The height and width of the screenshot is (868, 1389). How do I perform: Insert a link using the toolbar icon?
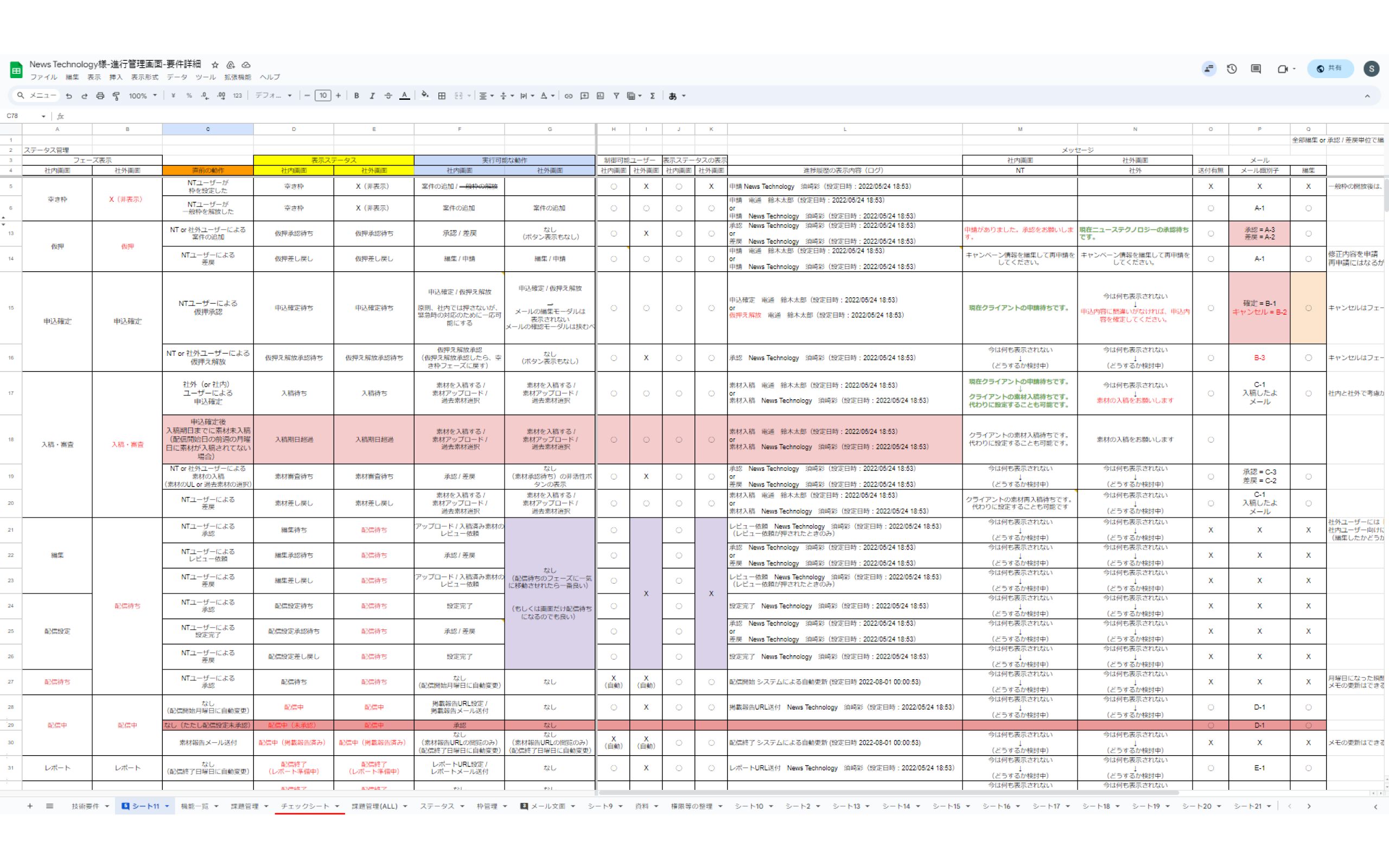pos(568,96)
